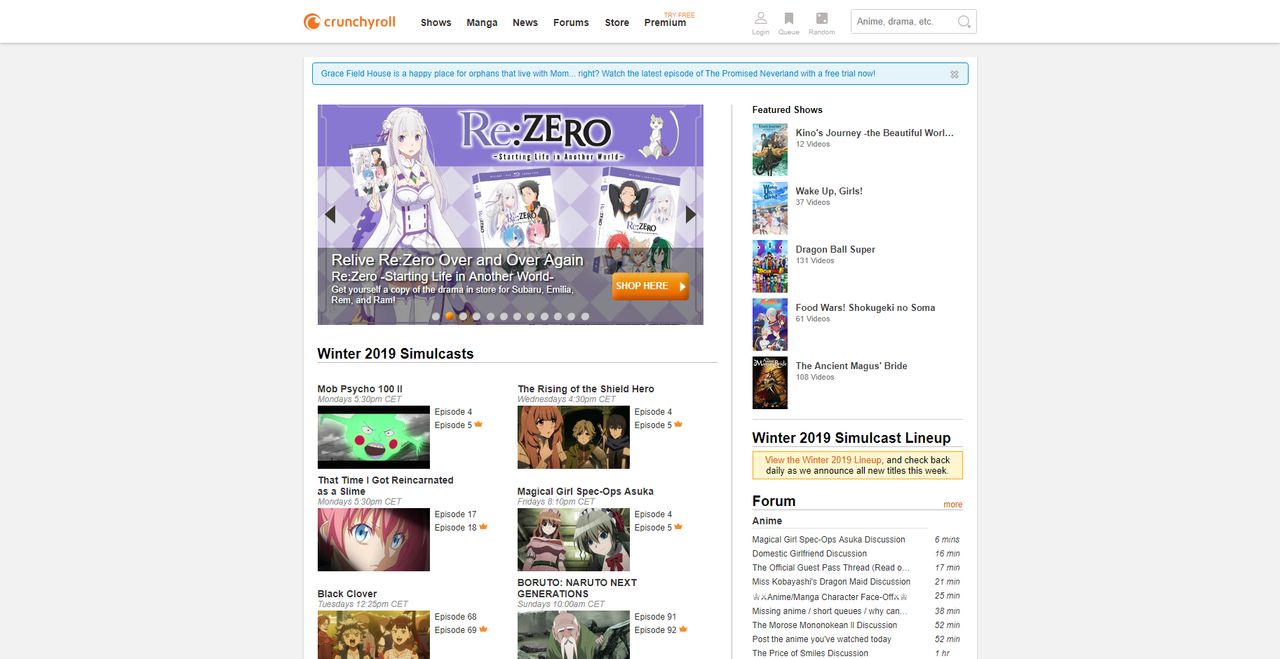Open the Shows menu

point(436,22)
